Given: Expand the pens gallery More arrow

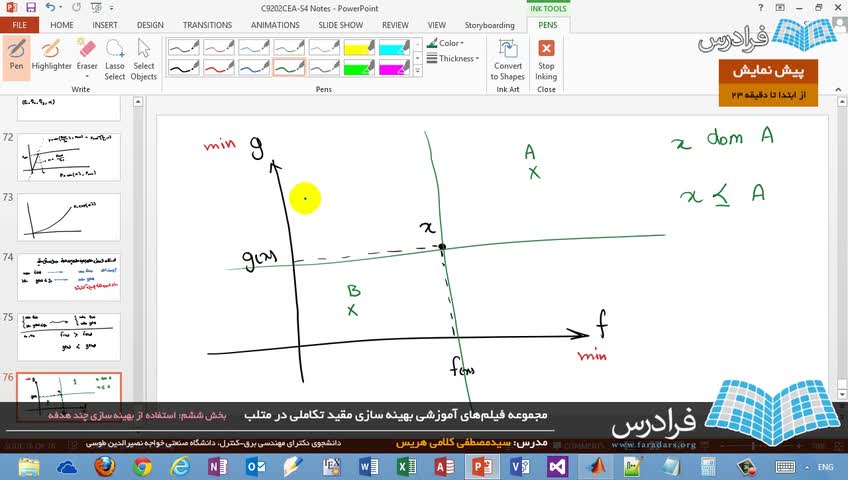Looking at the screenshot, I should coord(418,71).
